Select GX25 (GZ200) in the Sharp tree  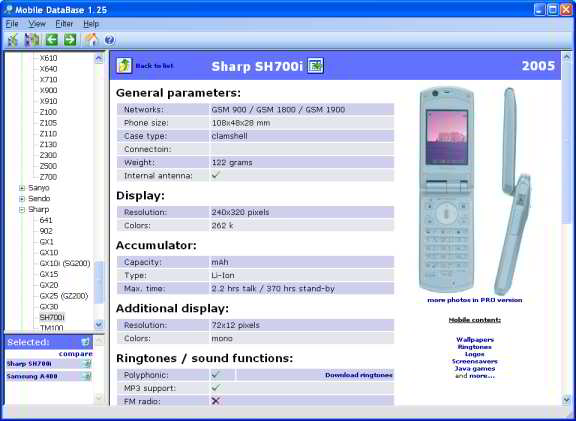coord(64,296)
